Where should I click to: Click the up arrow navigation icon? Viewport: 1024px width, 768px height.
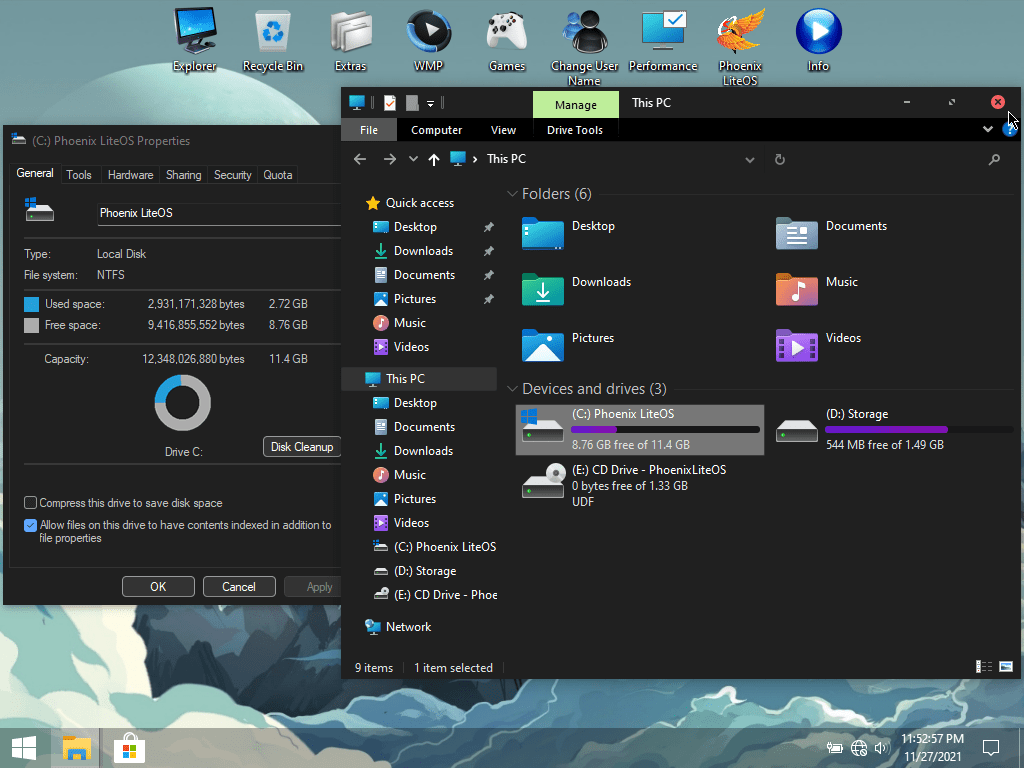coord(433,159)
